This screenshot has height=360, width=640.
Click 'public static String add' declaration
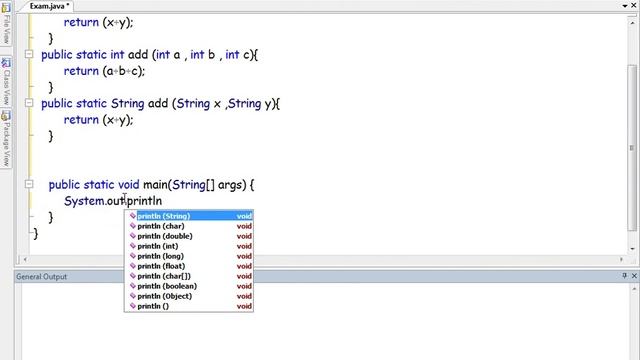pyautogui.click(x=160, y=104)
